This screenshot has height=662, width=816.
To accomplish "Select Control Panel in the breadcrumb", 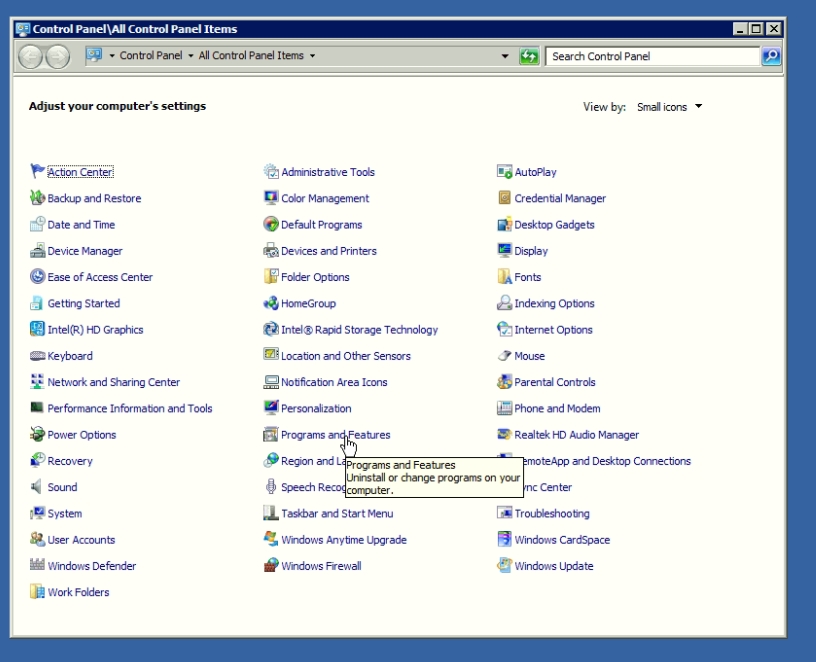I will tap(151, 56).
